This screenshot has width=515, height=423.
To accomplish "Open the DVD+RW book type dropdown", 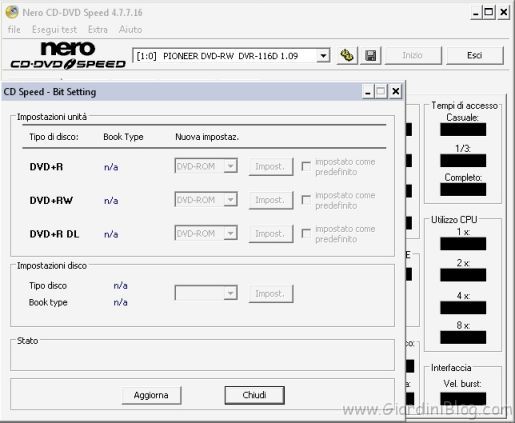I will click(231, 199).
